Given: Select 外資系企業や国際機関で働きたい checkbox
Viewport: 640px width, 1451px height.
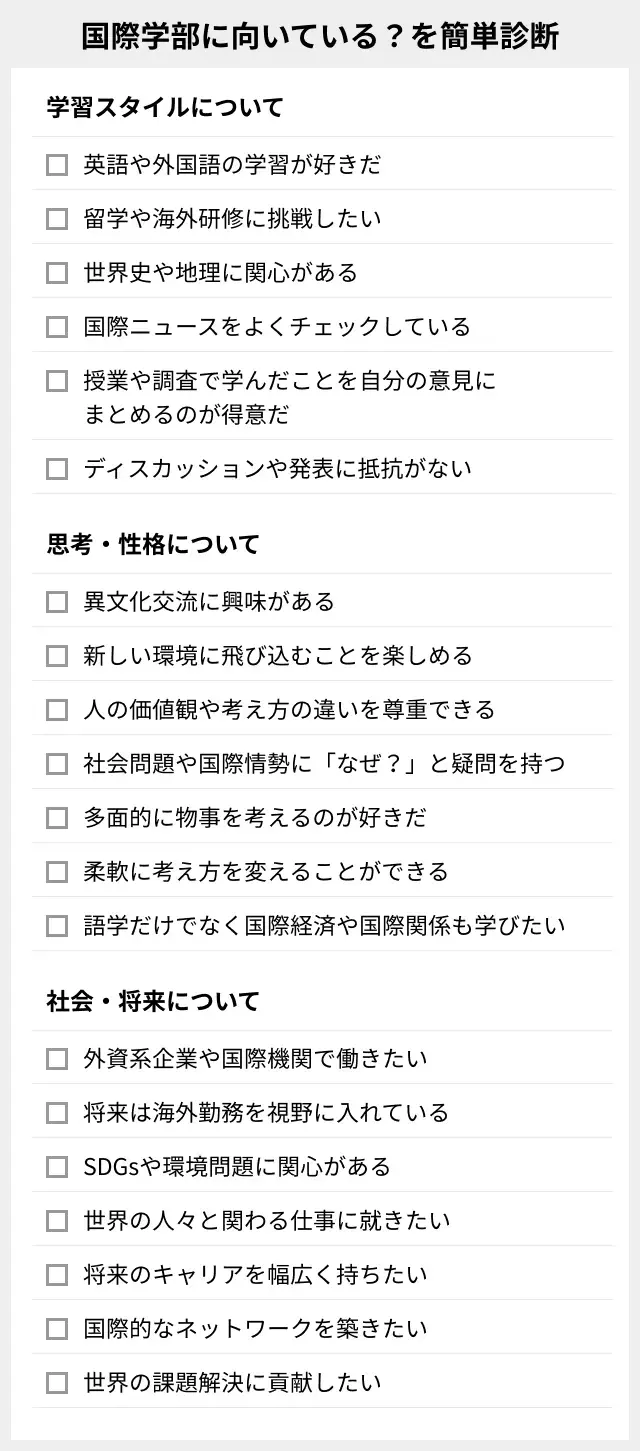Looking at the screenshot, I should pos(57,1059).
